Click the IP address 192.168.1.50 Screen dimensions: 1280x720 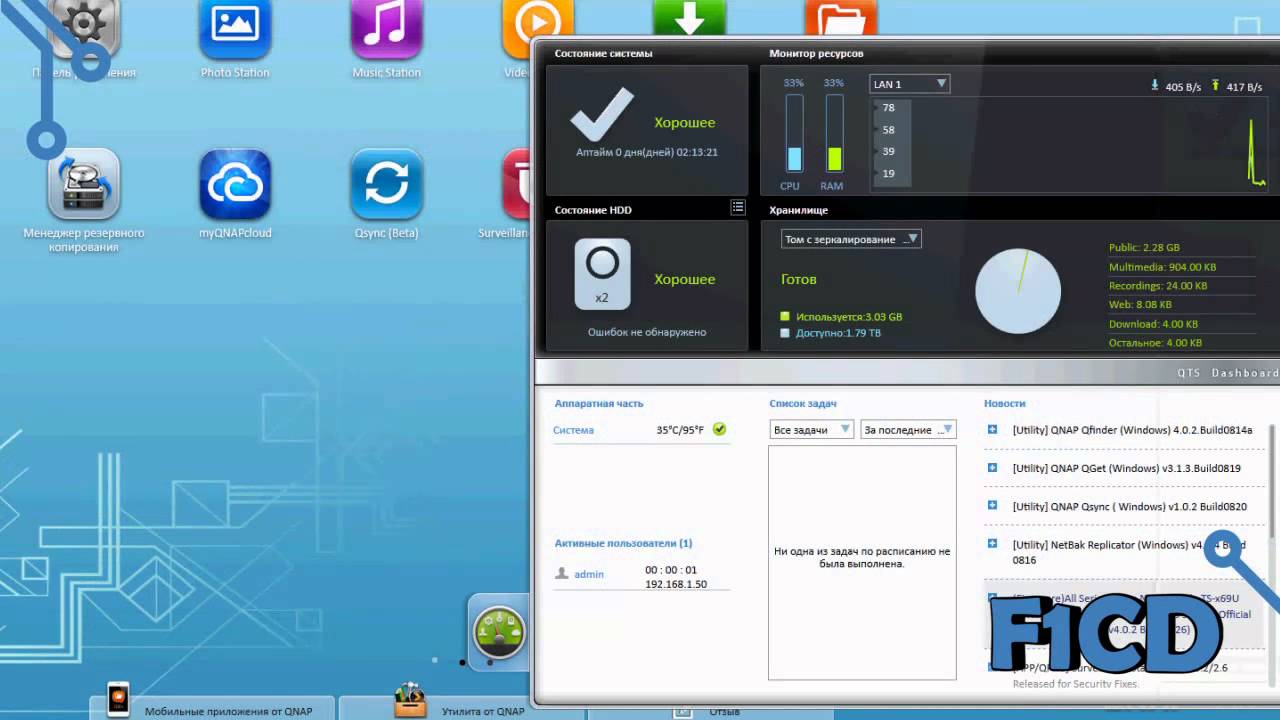[x=676, y=584]
